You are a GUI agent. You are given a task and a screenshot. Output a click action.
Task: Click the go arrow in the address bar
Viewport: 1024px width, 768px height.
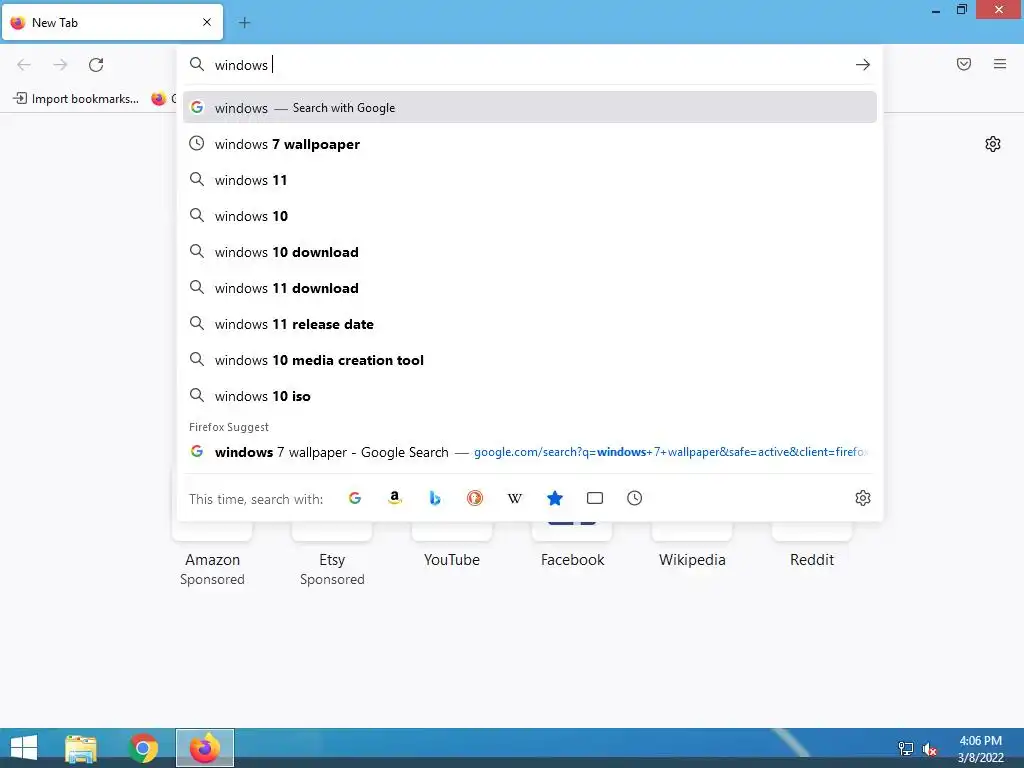863,65
